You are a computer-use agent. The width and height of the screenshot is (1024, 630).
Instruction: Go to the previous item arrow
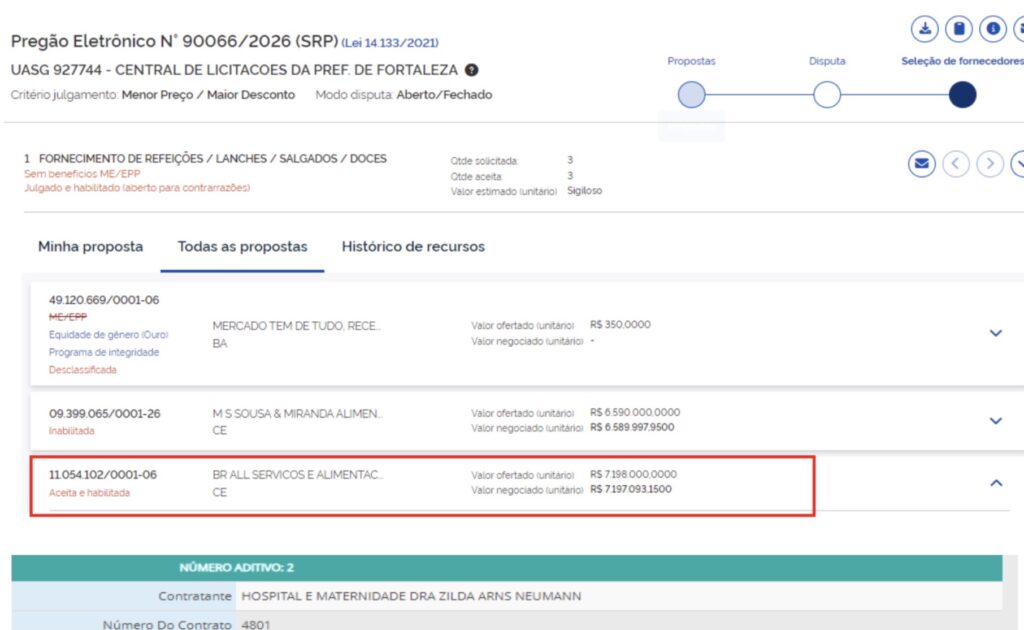point(955,163)
